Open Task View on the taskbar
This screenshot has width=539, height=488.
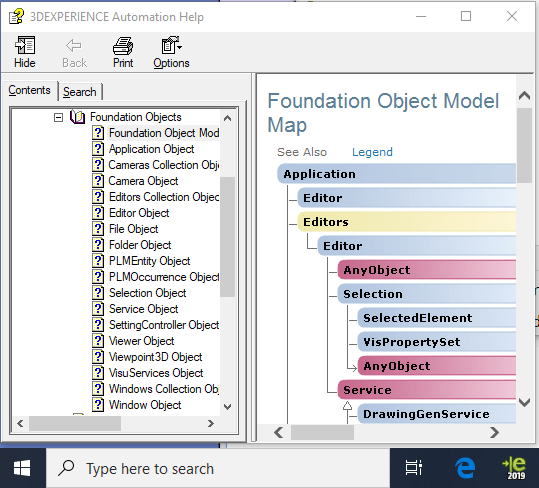coord(414,468)
